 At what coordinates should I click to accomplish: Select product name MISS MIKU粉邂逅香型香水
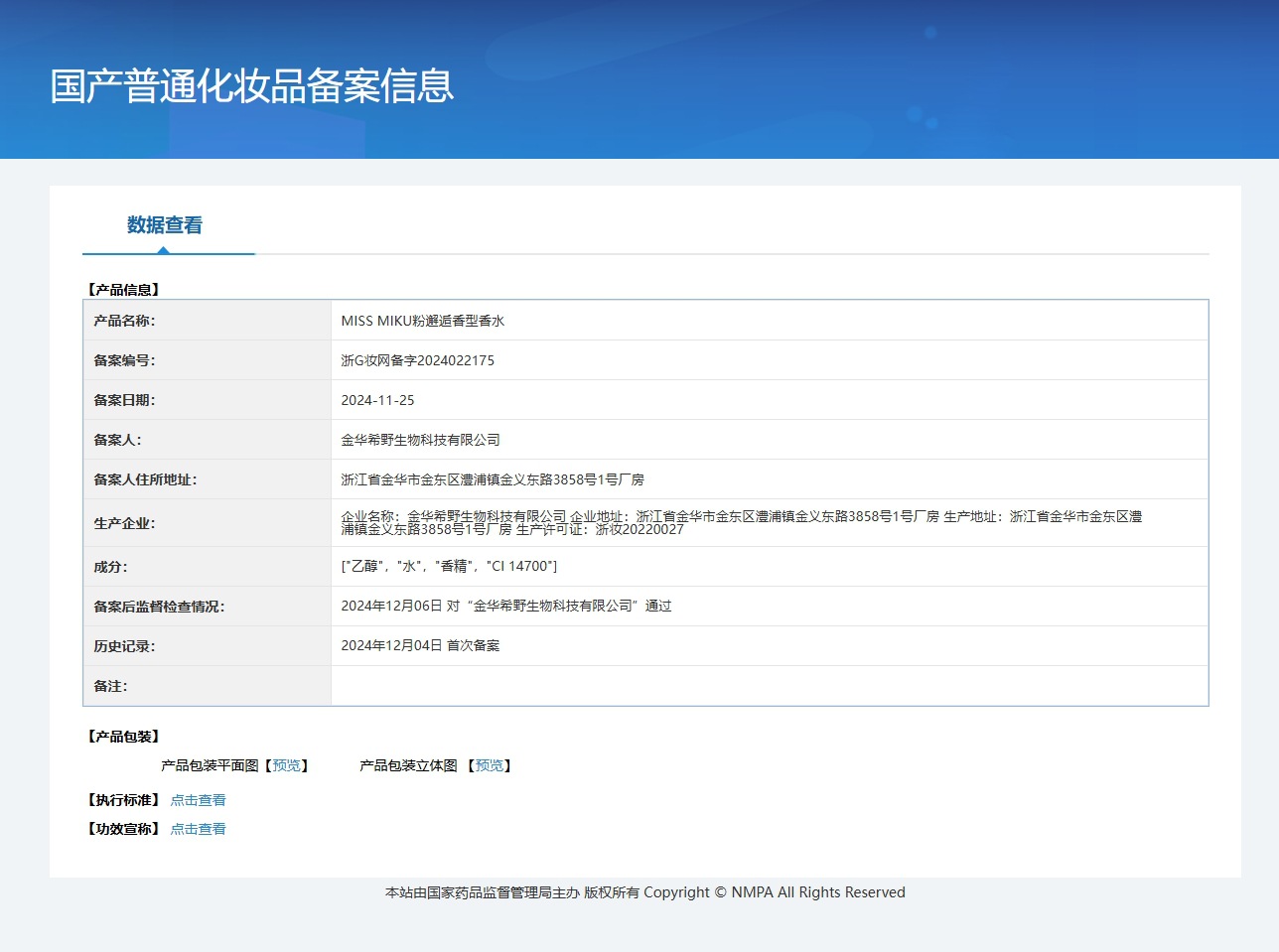tap(423, 321)
